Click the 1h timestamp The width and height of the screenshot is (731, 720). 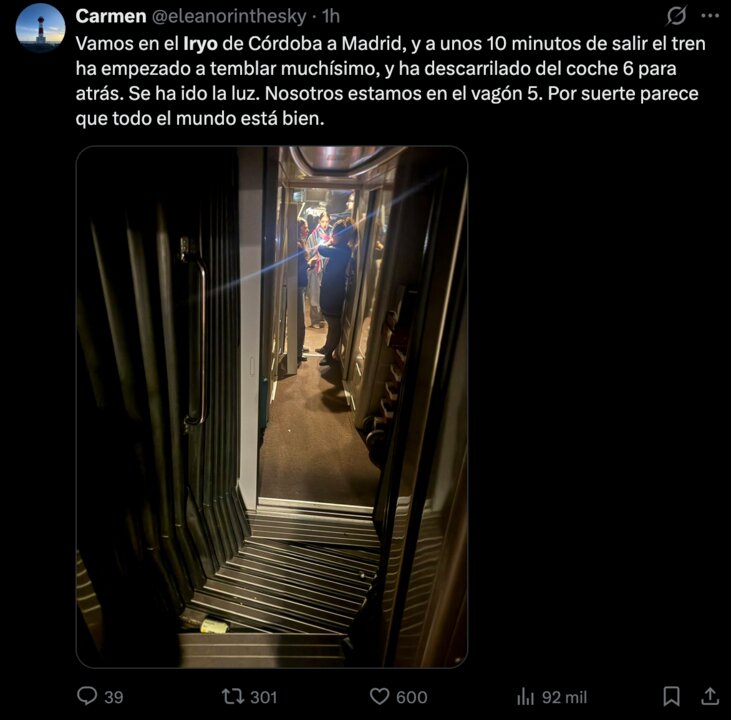pyautogui.click(x=331, y=16)
